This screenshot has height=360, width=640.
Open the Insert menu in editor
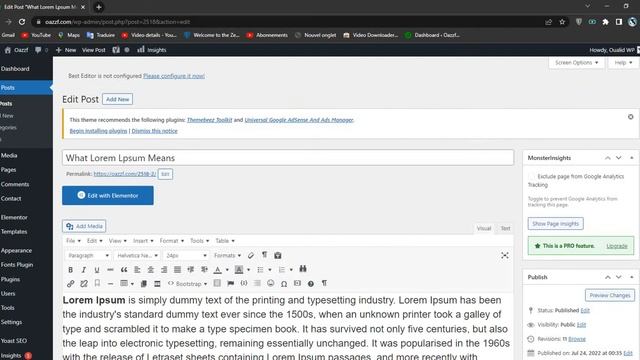click(x=143, y=241)
